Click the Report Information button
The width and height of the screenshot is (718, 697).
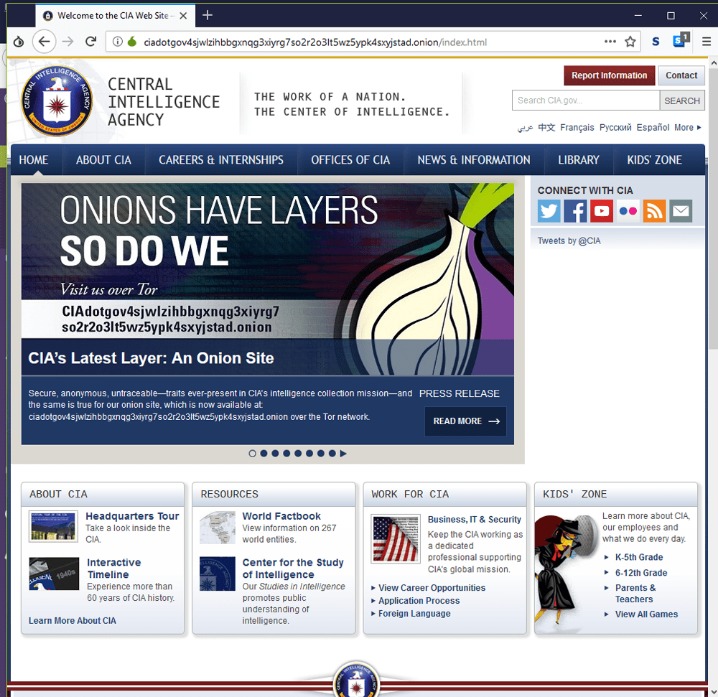[609, 76]
